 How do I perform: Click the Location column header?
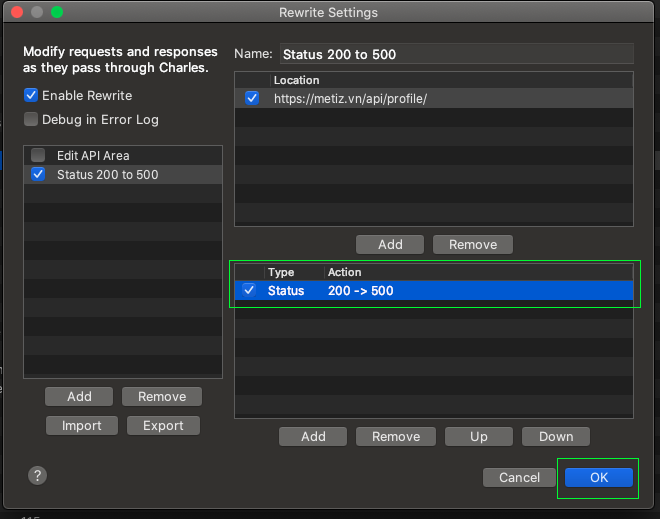click(x=451, y=80)
